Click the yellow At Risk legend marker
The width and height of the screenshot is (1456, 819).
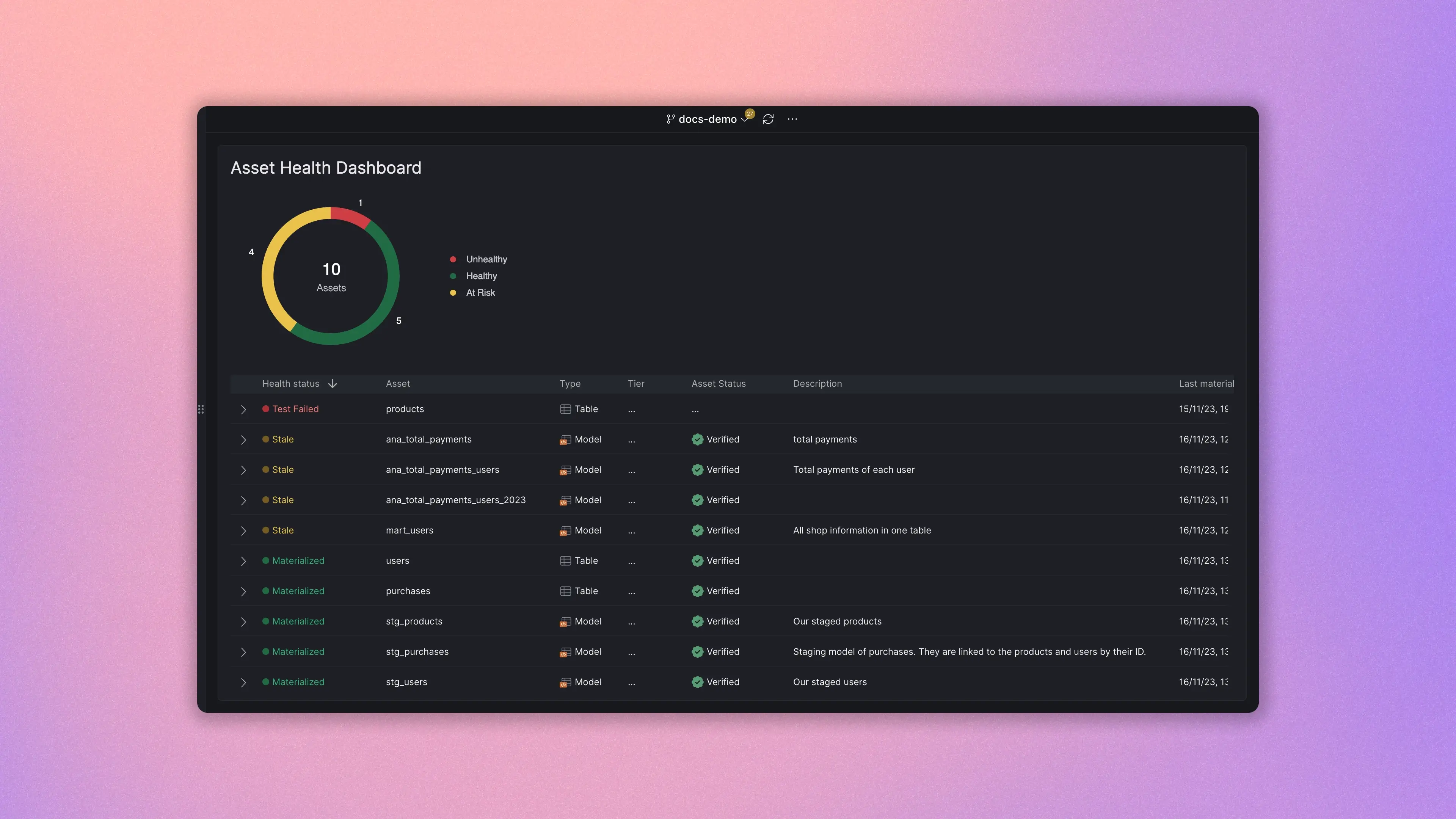(453, 293)
